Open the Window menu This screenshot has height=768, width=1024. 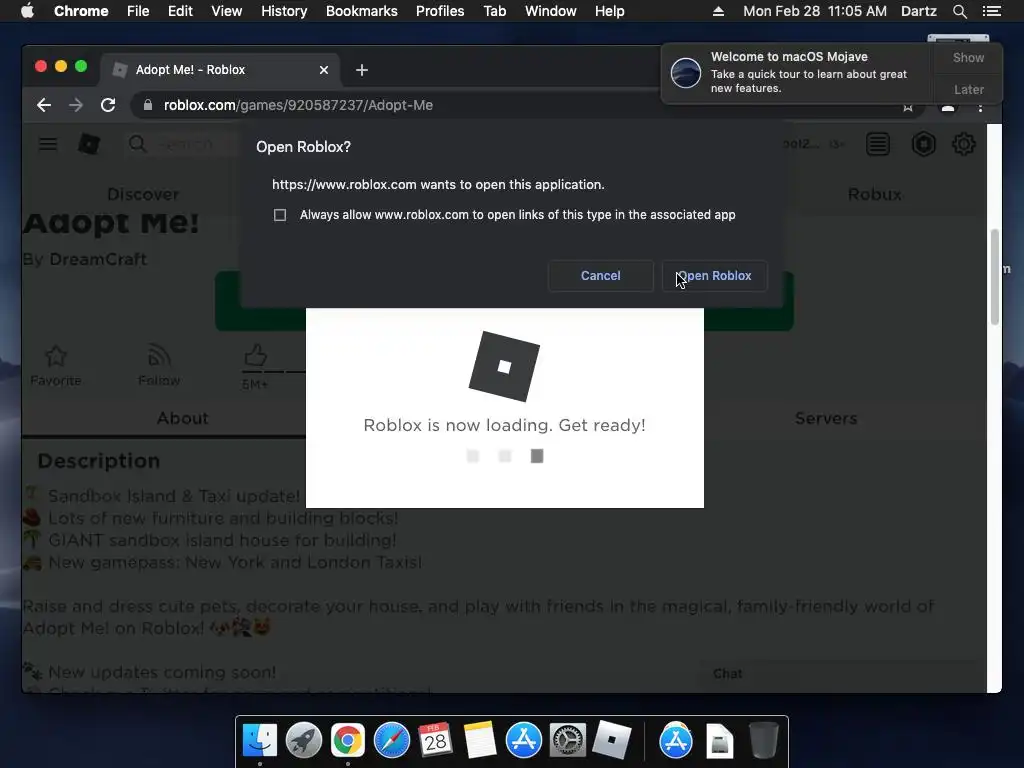pos(551,11)
